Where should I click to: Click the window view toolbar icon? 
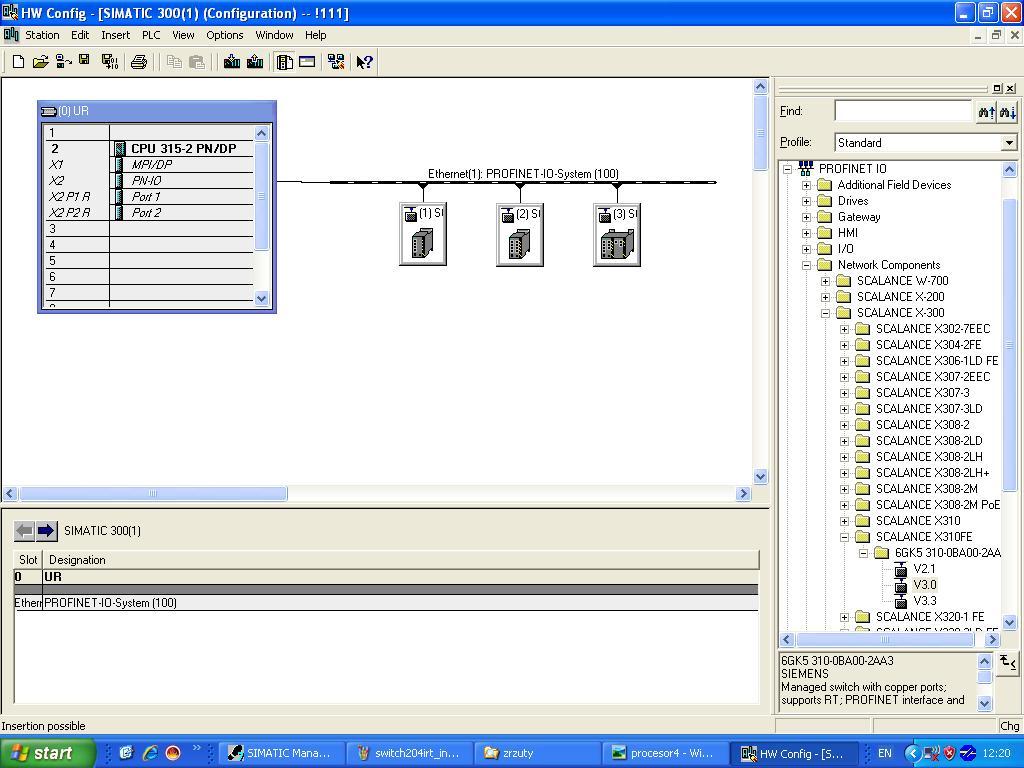pos(307,62)
